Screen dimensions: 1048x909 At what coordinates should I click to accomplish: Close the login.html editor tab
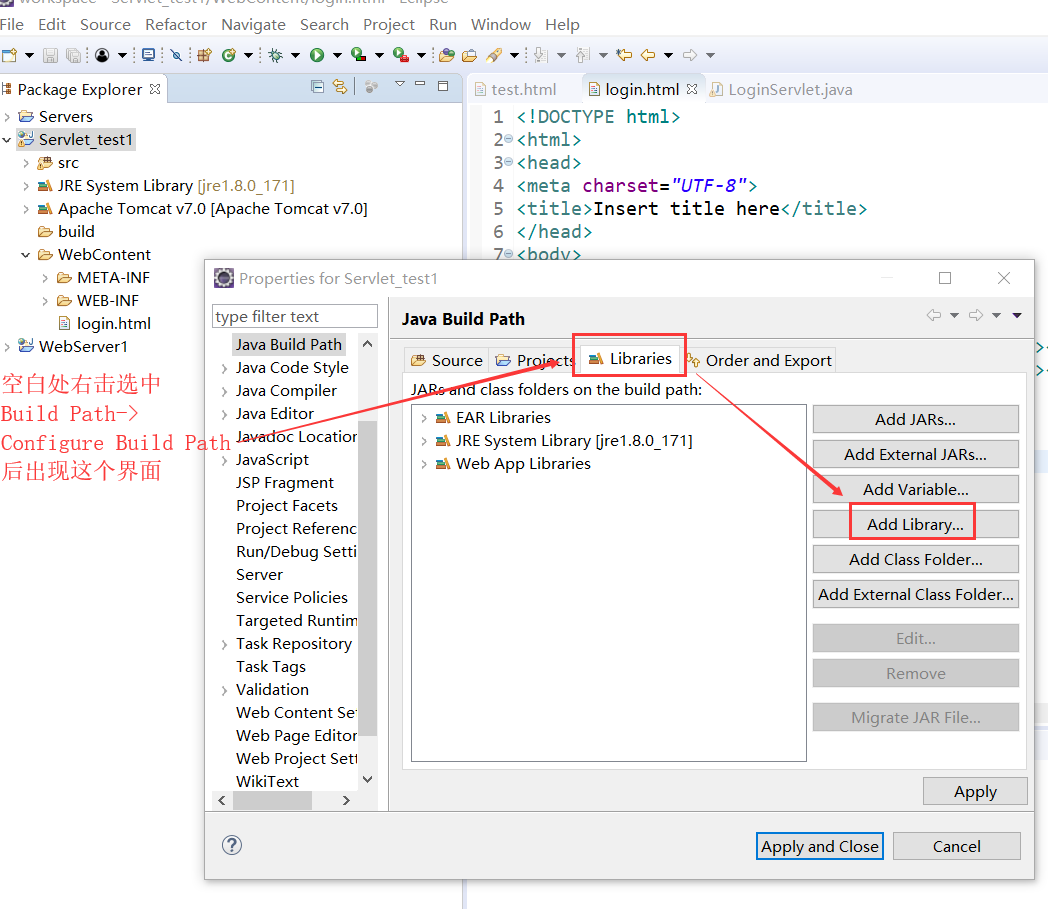692,89
